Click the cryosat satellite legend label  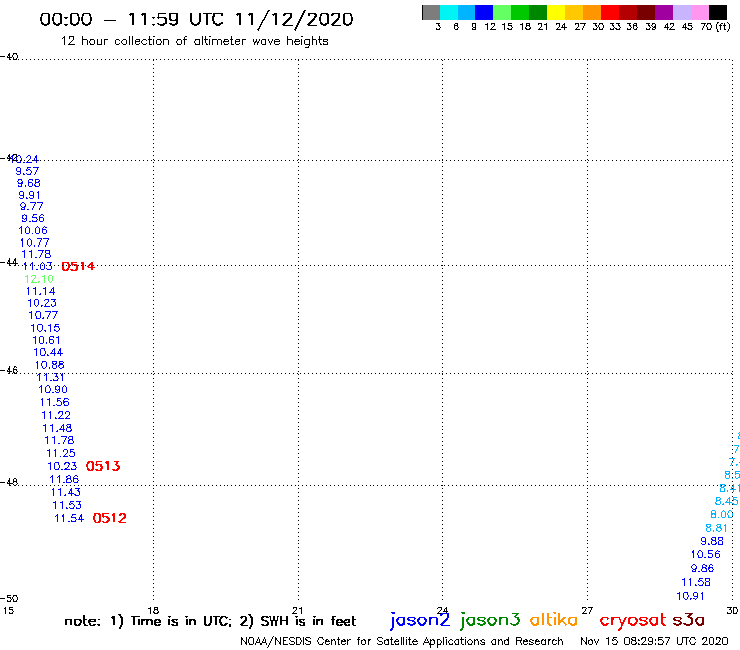pos(633,620)
